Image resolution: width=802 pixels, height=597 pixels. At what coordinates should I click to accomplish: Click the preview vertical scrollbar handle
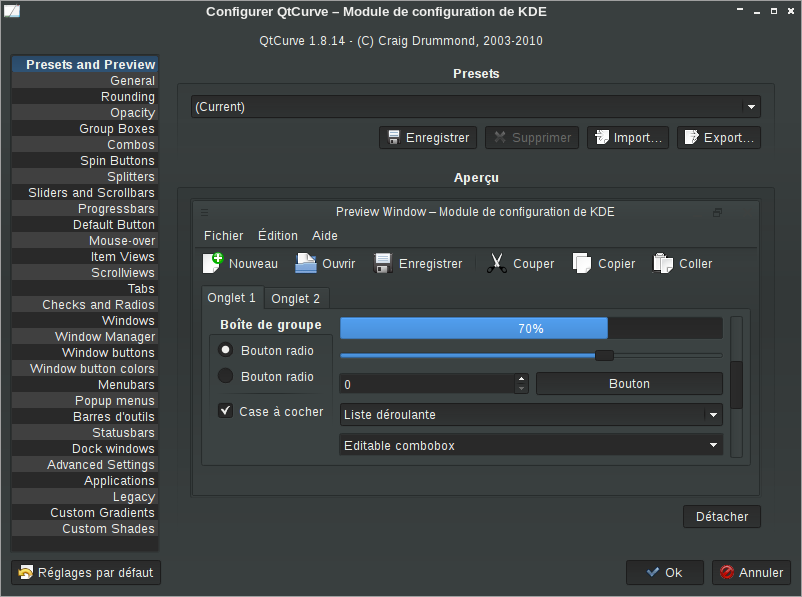point(736,385)
